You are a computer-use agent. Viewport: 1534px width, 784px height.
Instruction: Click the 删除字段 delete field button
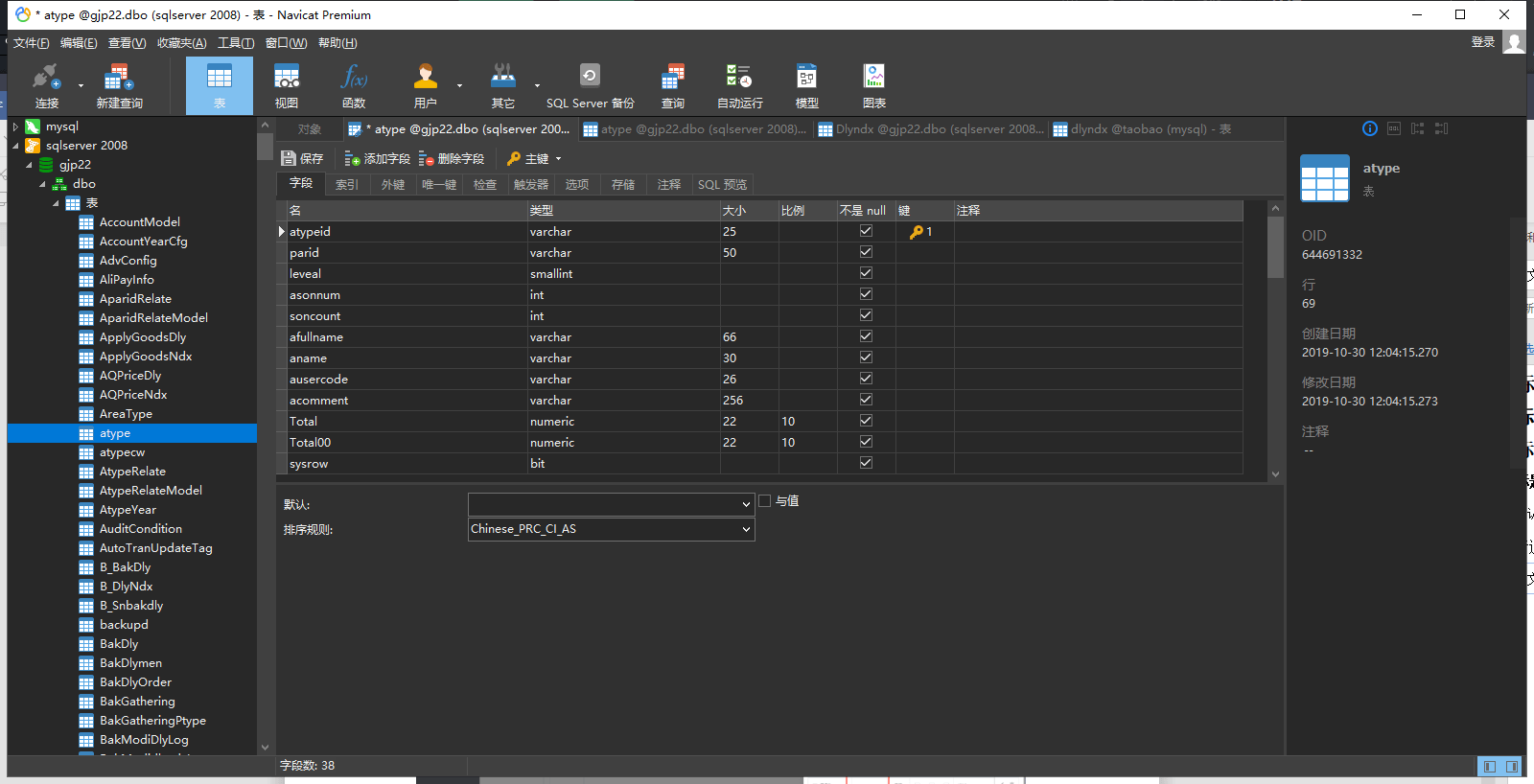tap(452, 159)
